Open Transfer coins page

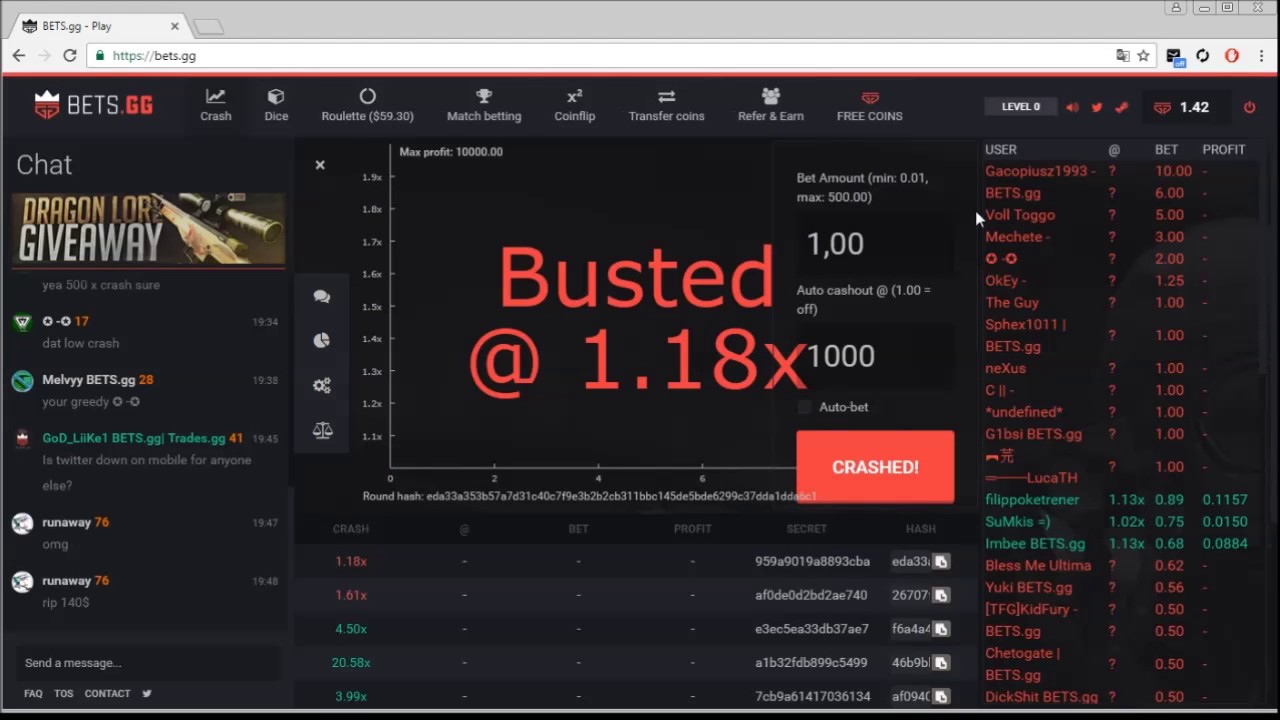(666, 105)
